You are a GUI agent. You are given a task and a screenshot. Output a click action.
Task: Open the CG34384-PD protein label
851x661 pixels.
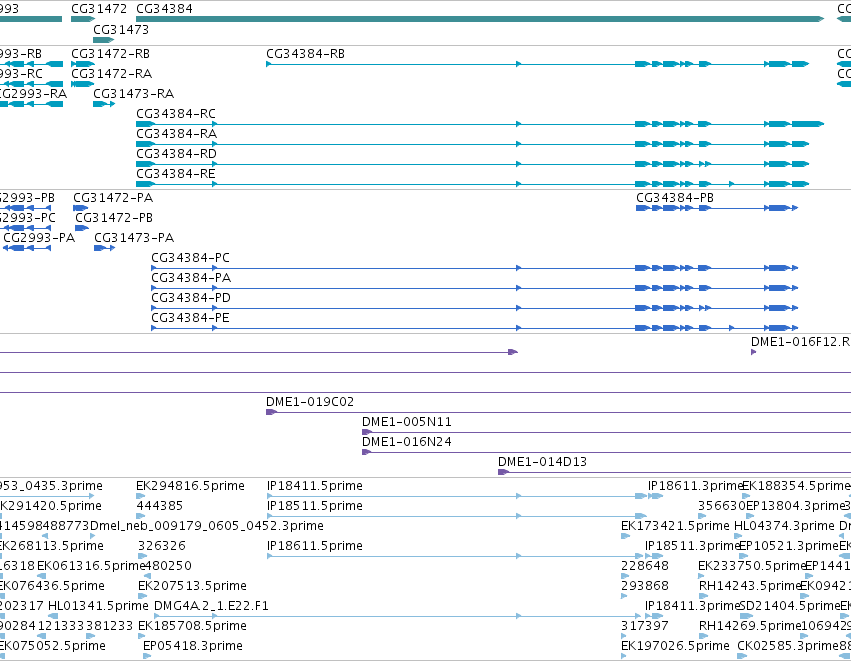tap(190, 298)
